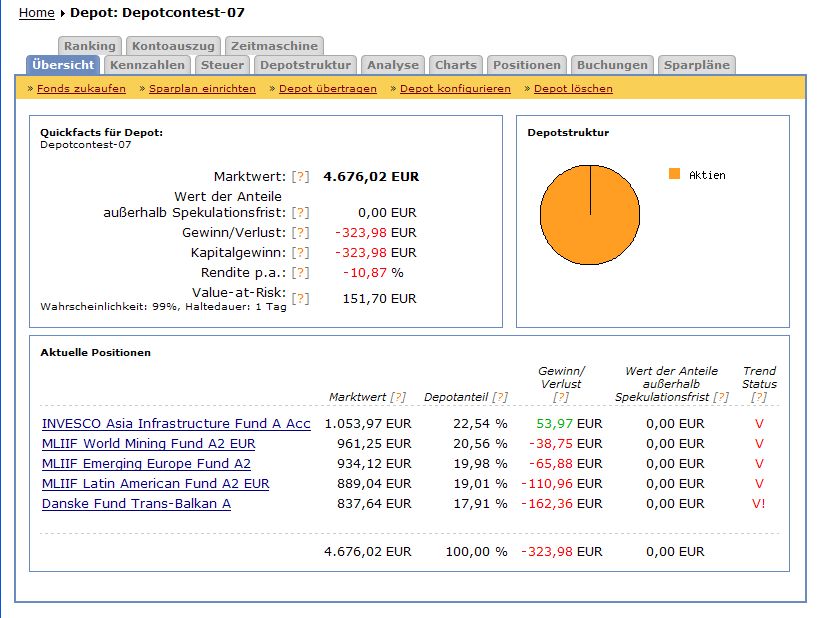Open Danske Fund Trans-Balkan A position
Viewport: 819px width, 618px height.
[136, 504]
